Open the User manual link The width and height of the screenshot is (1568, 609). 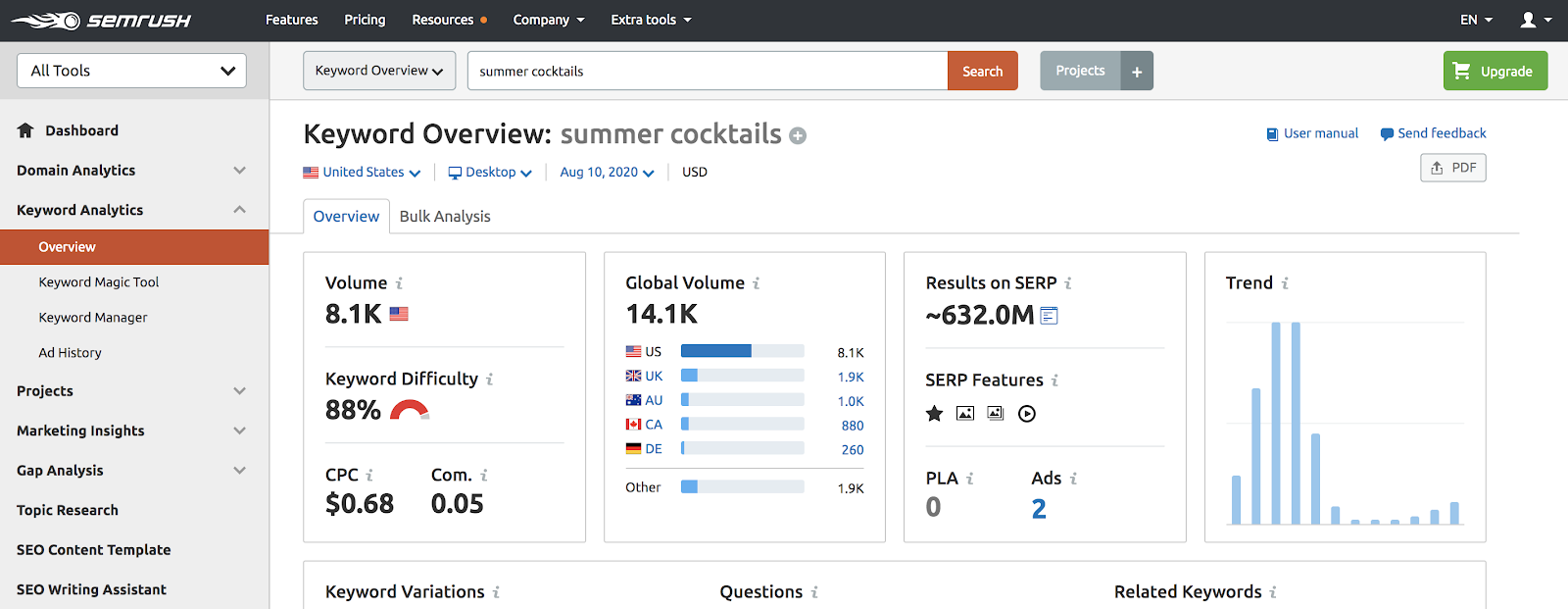(1312, 133)
